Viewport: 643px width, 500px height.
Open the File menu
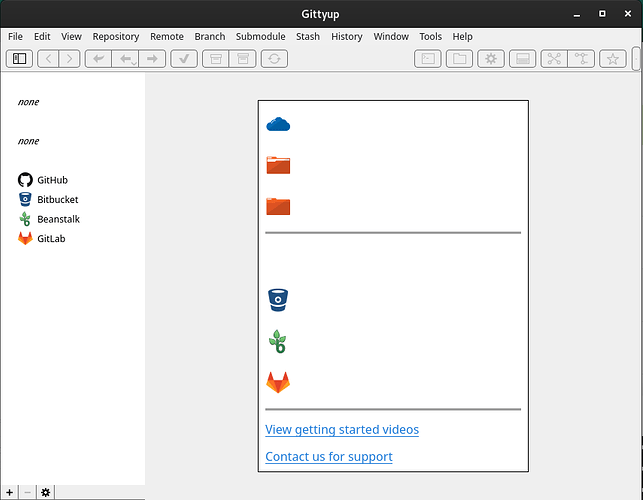[16, 37]
